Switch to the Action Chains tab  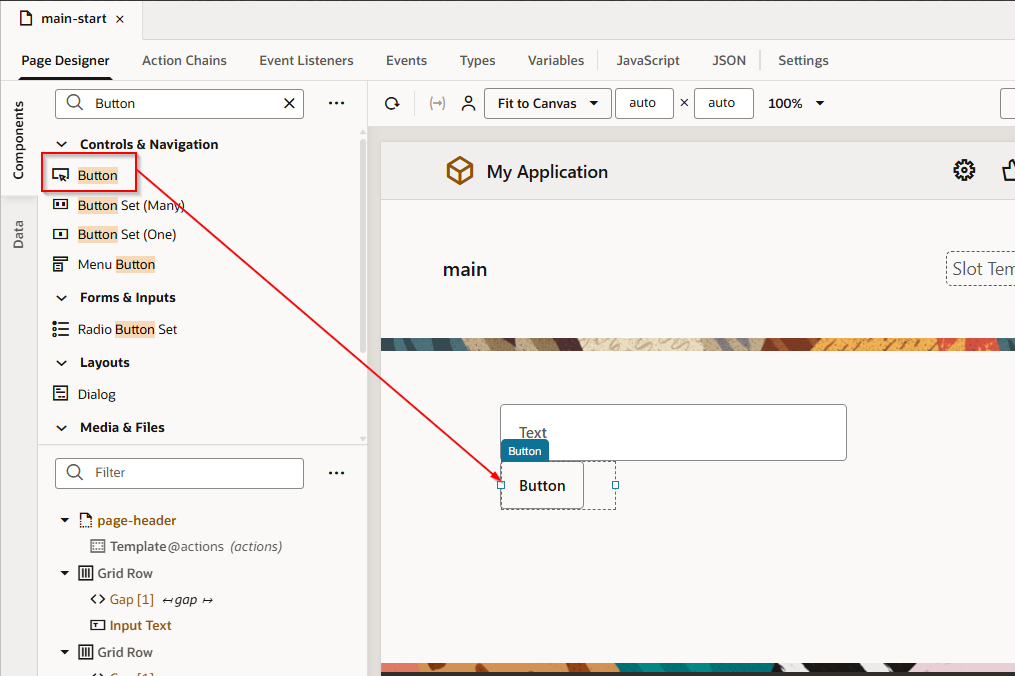tap(184, 60)
